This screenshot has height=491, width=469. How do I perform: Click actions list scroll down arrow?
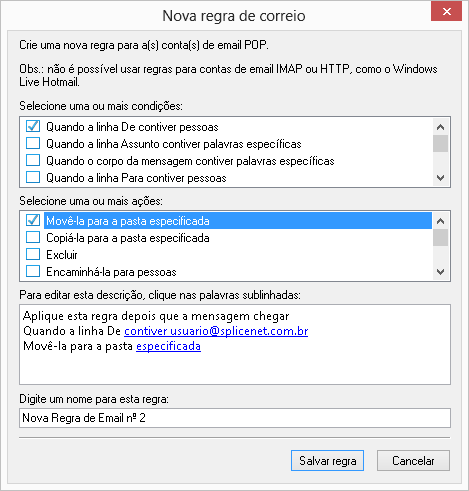click(x=440, y=272)
